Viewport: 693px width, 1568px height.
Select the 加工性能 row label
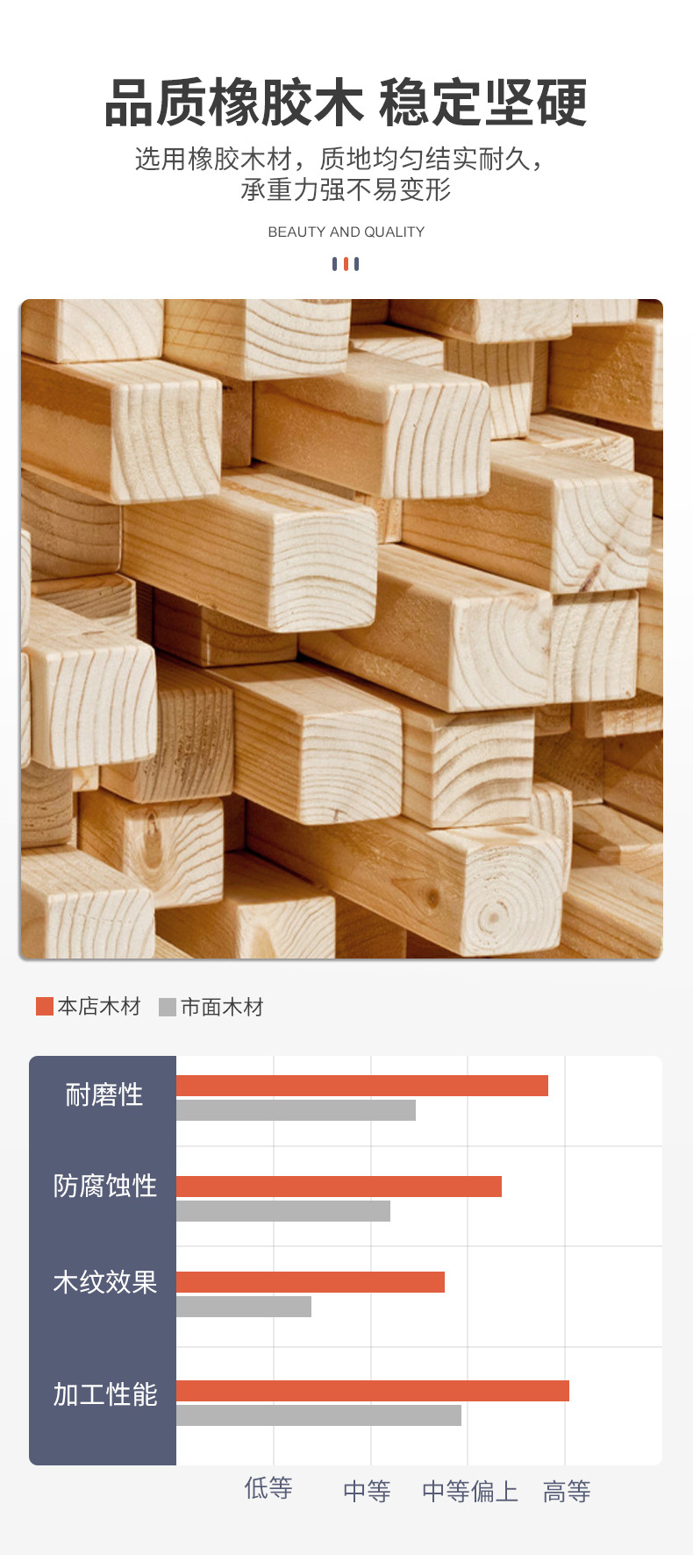point(104,1394)
